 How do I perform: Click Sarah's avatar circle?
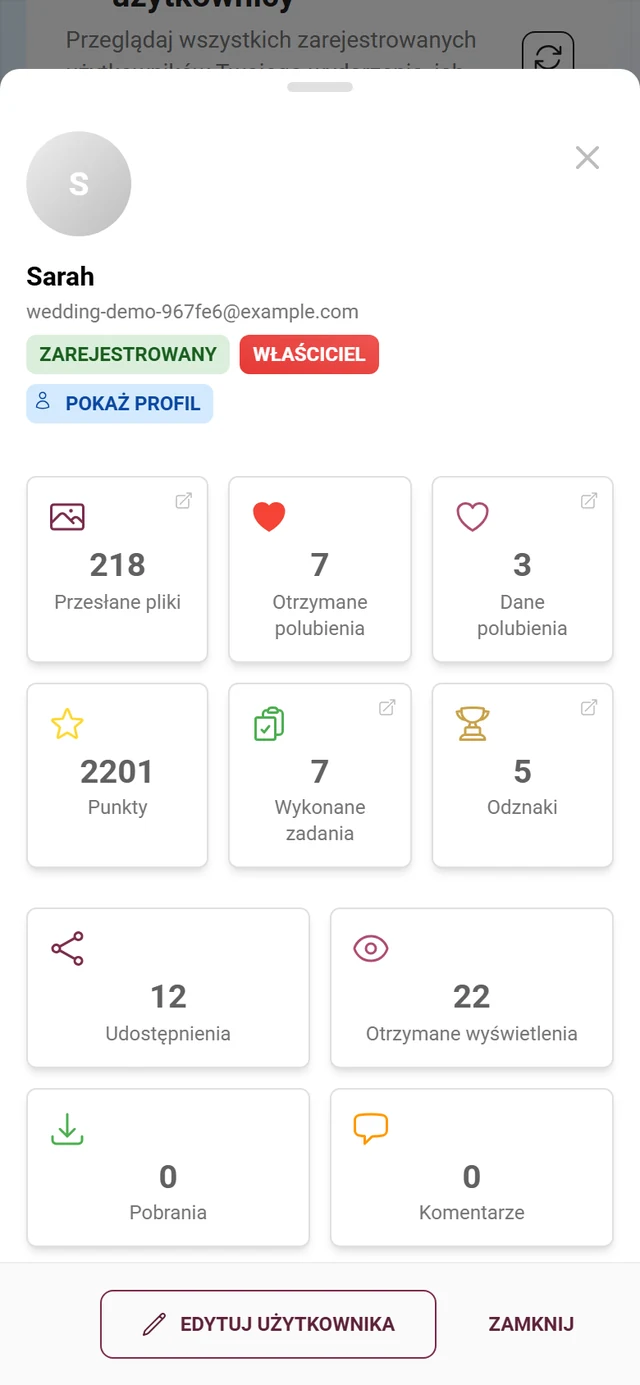tap(79, 184)
